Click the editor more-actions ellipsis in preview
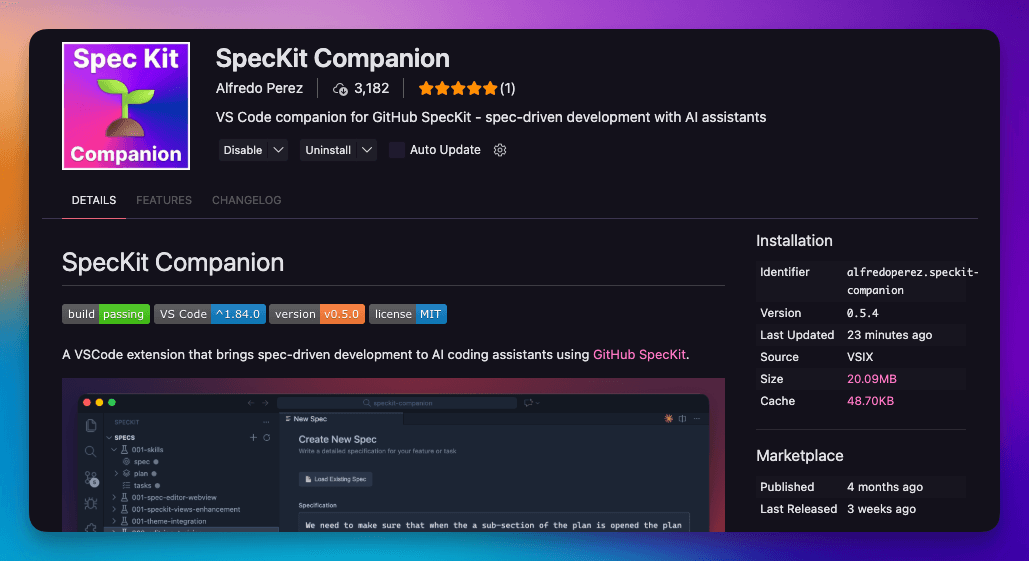 tap(697, 419)
